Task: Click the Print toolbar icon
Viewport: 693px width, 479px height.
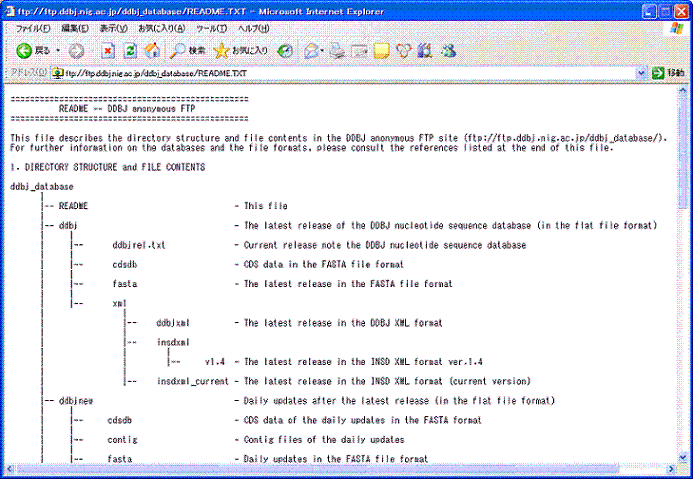Action: tap(338, 49)
